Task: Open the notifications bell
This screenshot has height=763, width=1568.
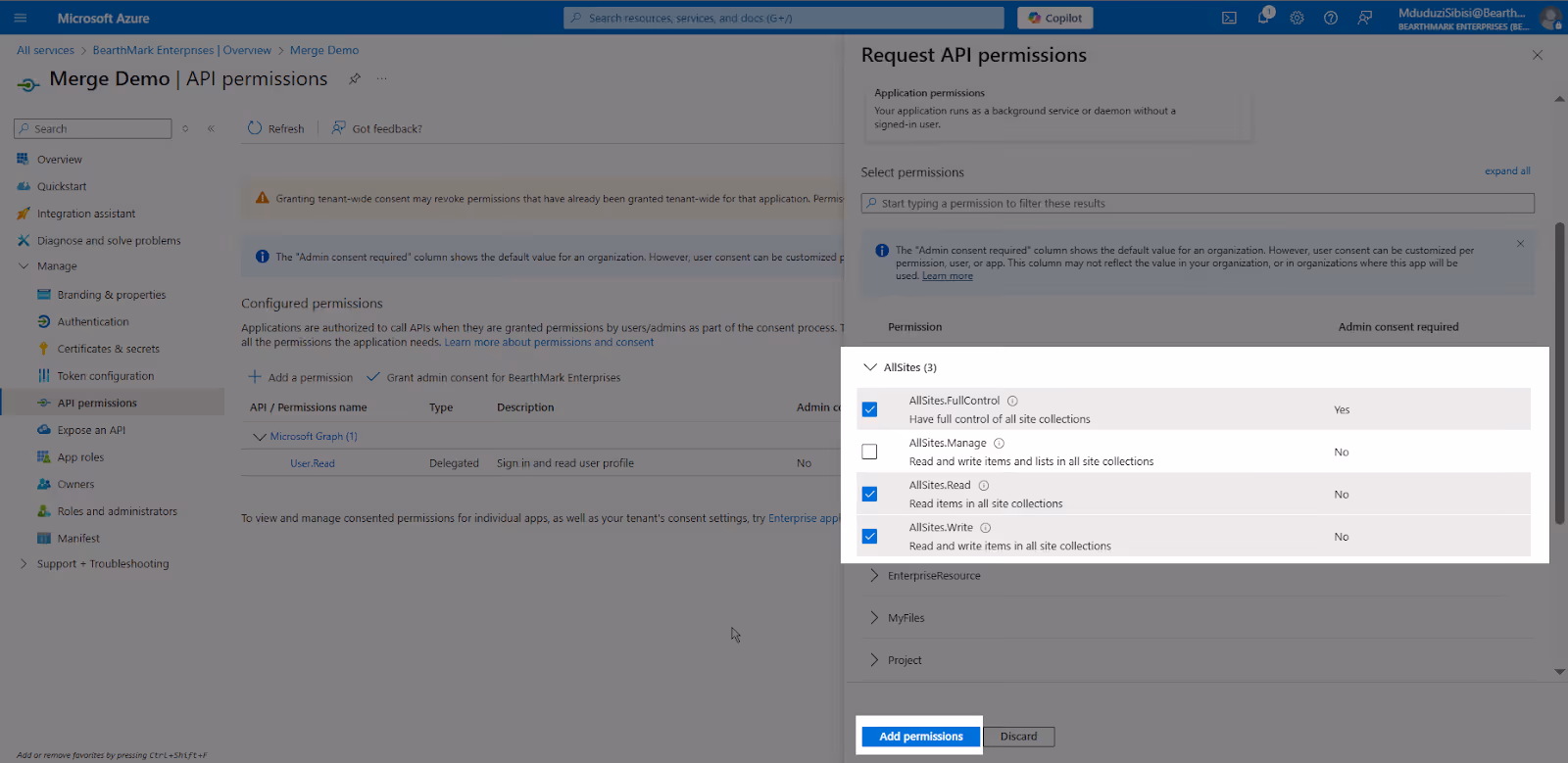Action: pyautogui.click(x=1264, y=17)
